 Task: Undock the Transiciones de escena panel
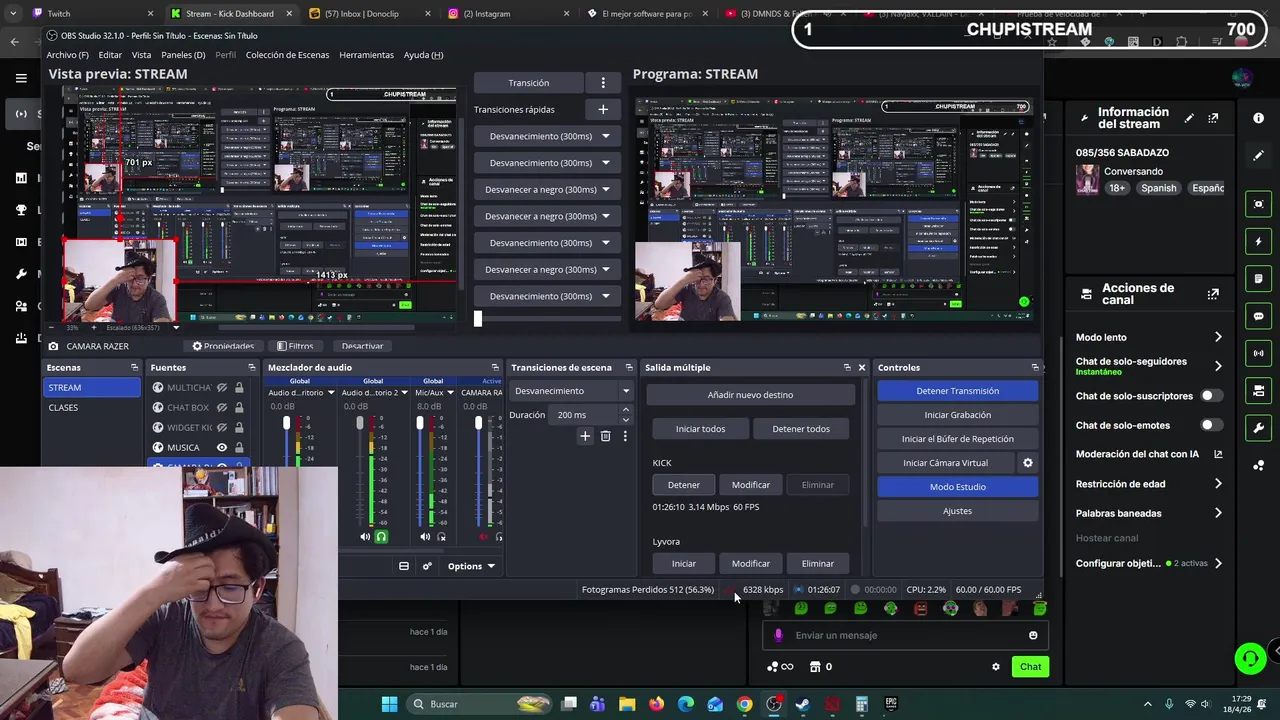pos(629,368)
